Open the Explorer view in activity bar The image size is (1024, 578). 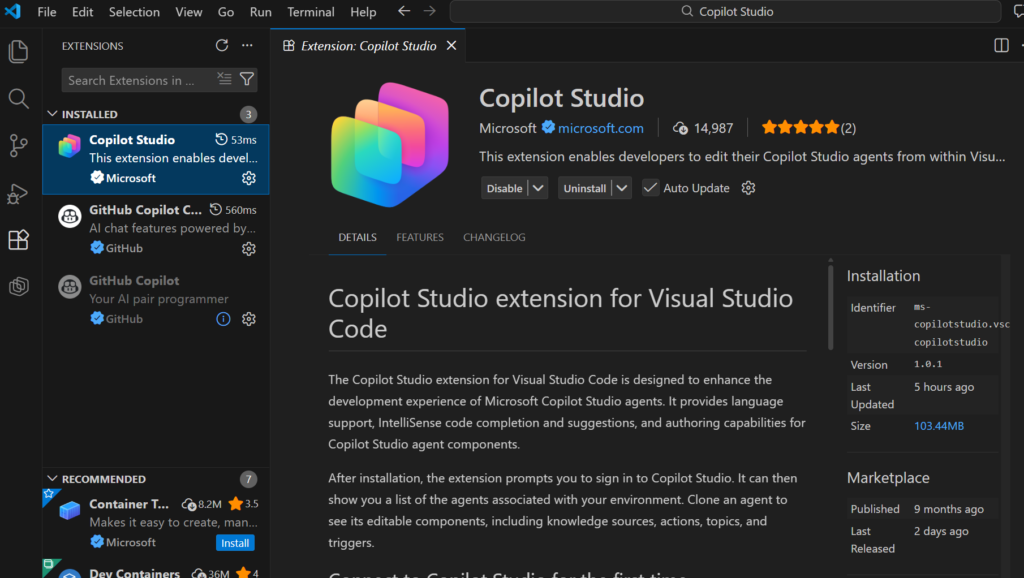coord(18,52)
